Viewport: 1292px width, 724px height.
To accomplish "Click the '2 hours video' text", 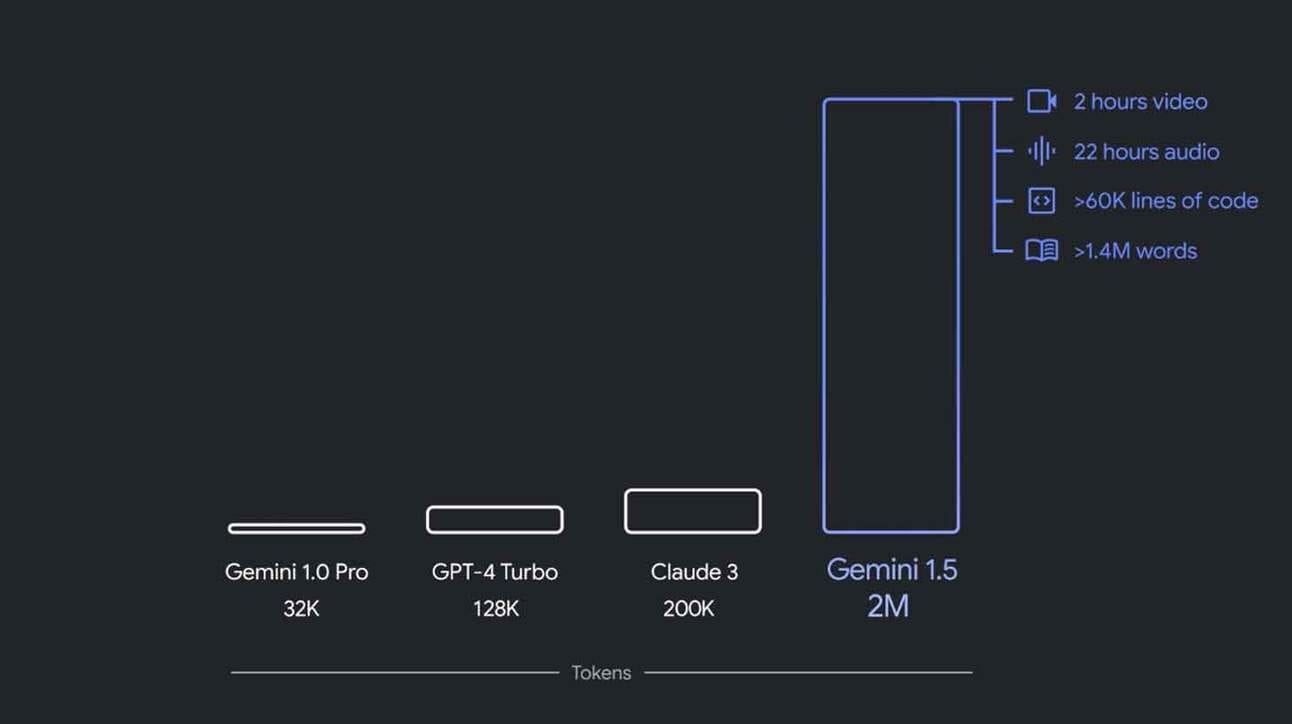I will (1140, 101).
